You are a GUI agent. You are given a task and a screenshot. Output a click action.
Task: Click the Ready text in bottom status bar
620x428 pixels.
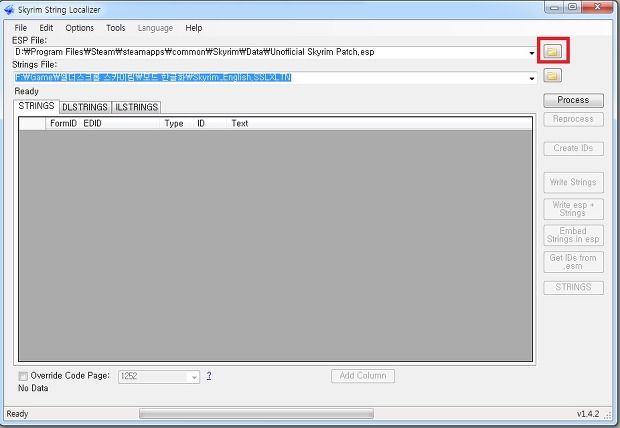tap(17, 414)
